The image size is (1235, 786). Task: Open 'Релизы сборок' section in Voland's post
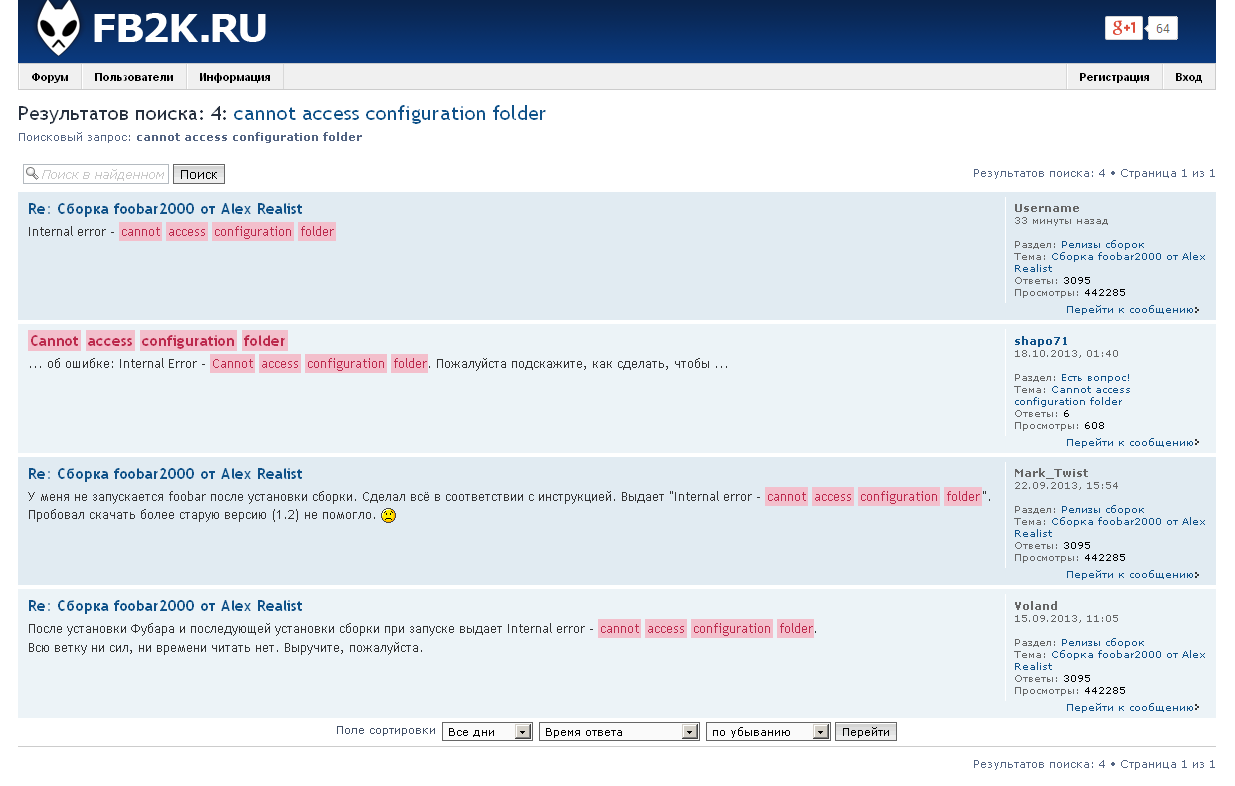click(x=1102, y=642)
